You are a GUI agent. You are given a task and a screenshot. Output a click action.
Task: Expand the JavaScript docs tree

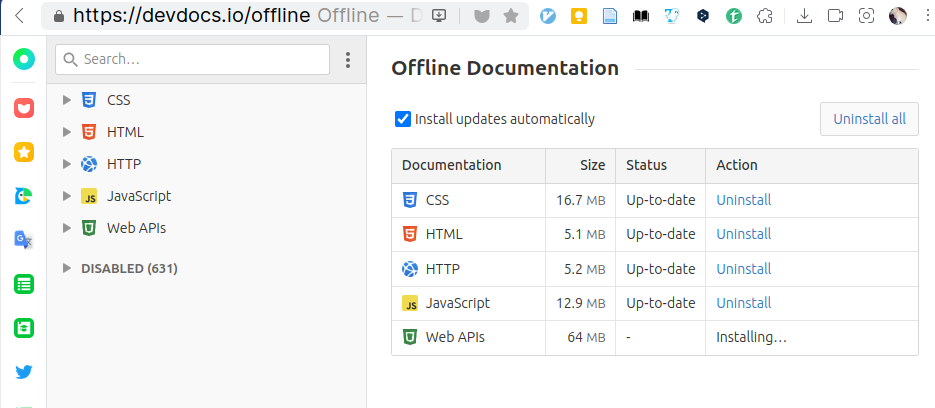pyautogui.click(x=67, y=196)
